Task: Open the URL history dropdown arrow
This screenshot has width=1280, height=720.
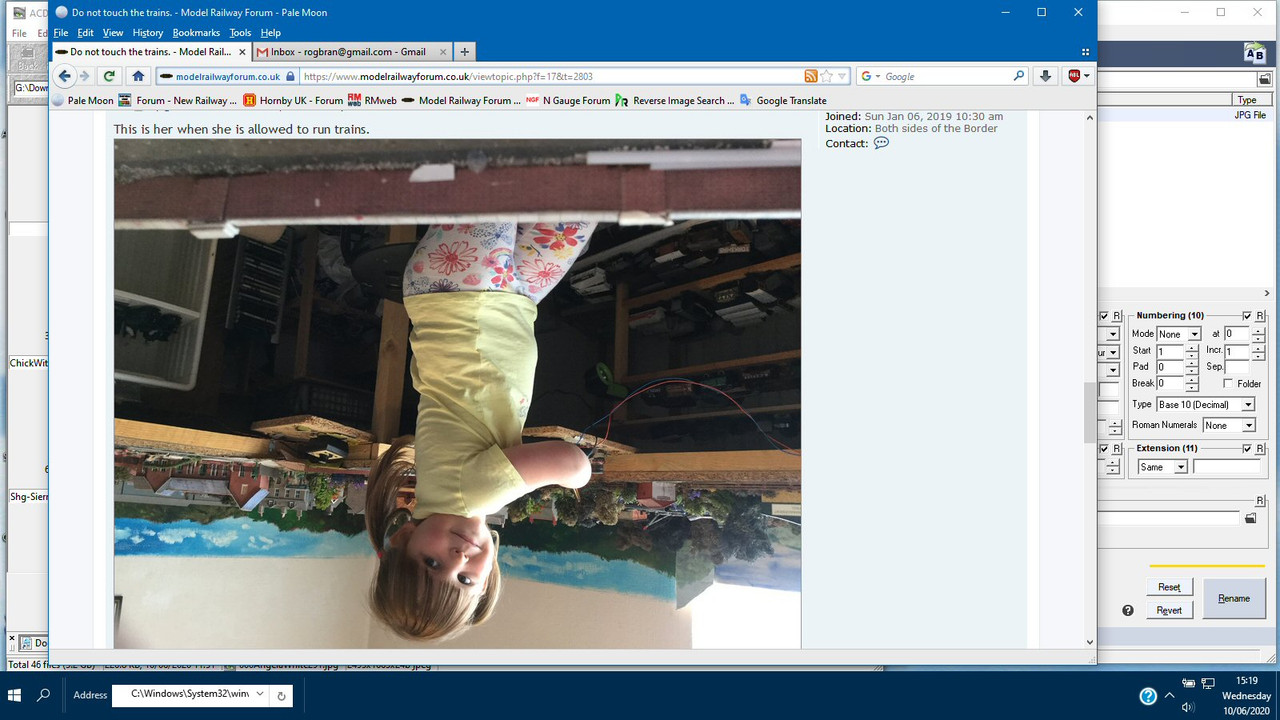Action: point(842,76)
